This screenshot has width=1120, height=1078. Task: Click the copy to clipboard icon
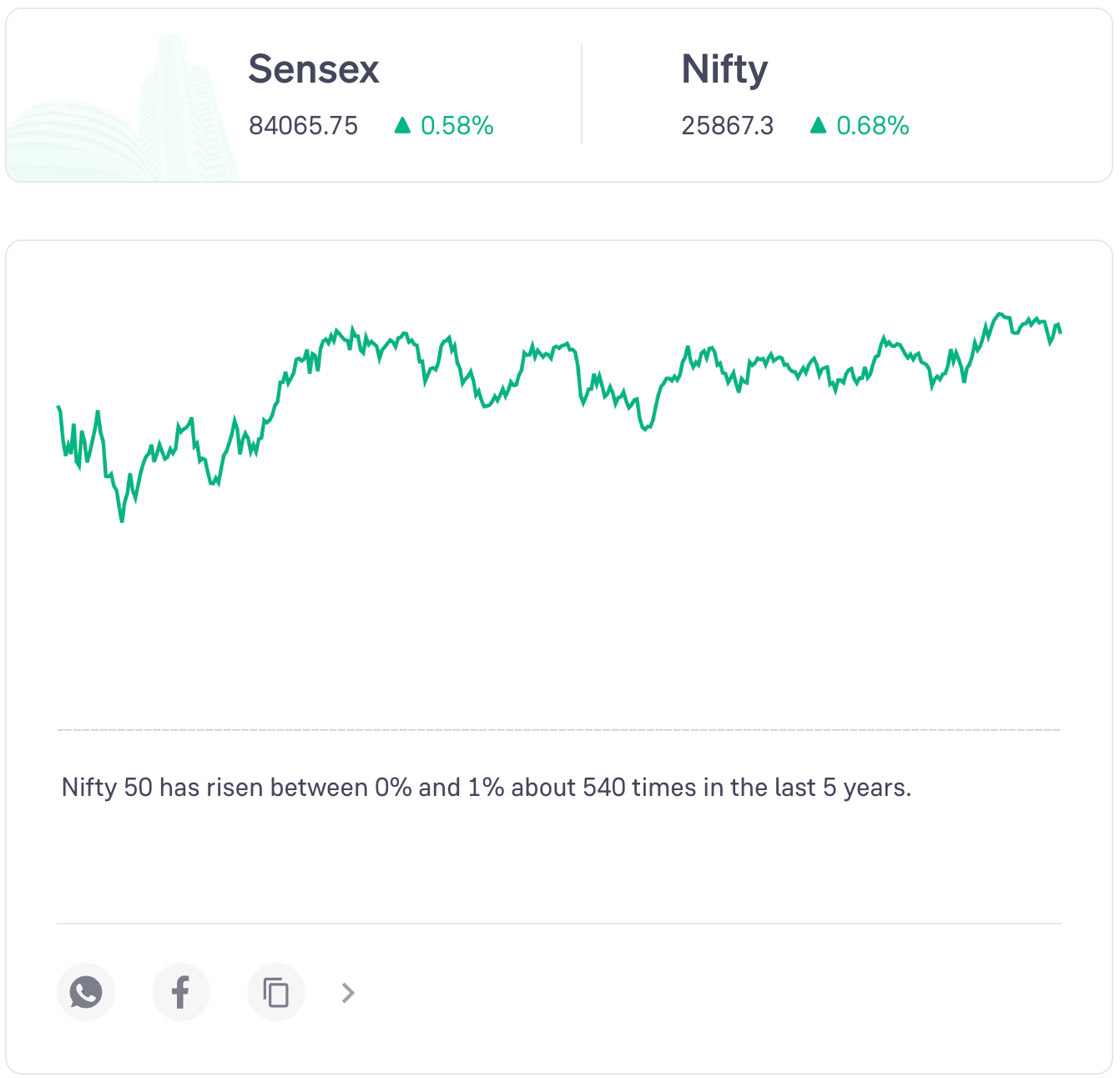[276, 992]
